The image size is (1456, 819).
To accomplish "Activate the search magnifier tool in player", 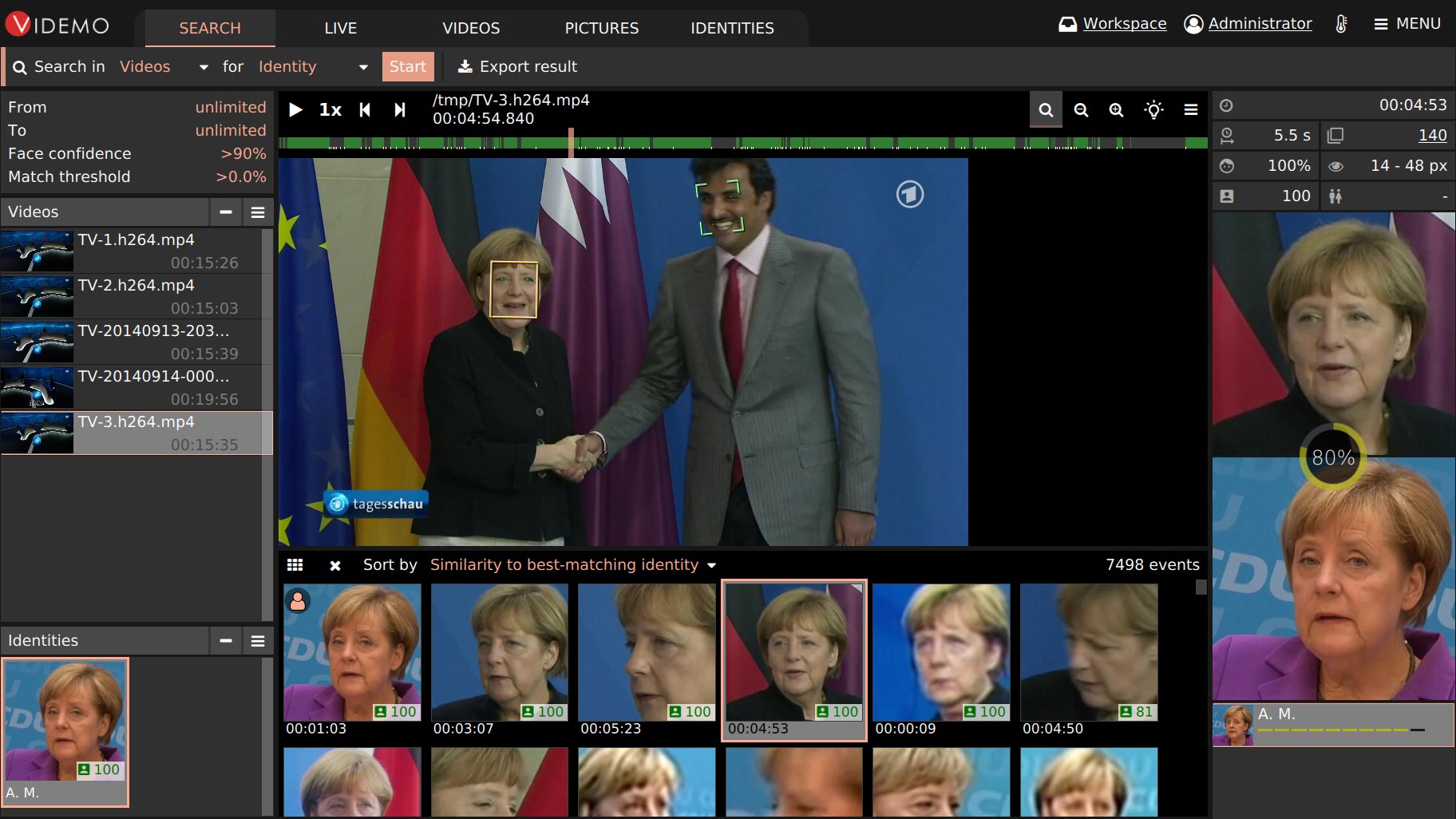I will click(1046, 110).
